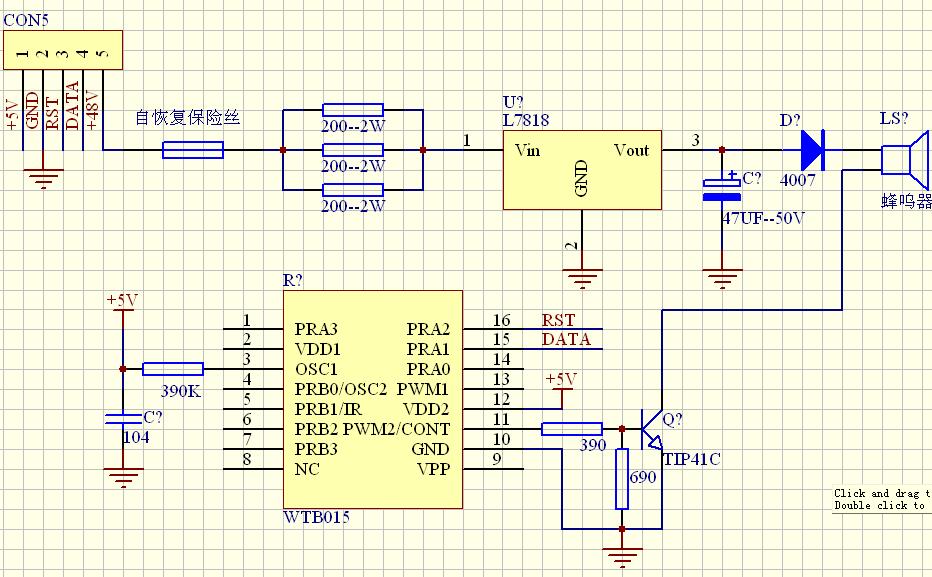Click the resettable fuse symbol after +48V
932x577 pixels.
click(192, 151)
